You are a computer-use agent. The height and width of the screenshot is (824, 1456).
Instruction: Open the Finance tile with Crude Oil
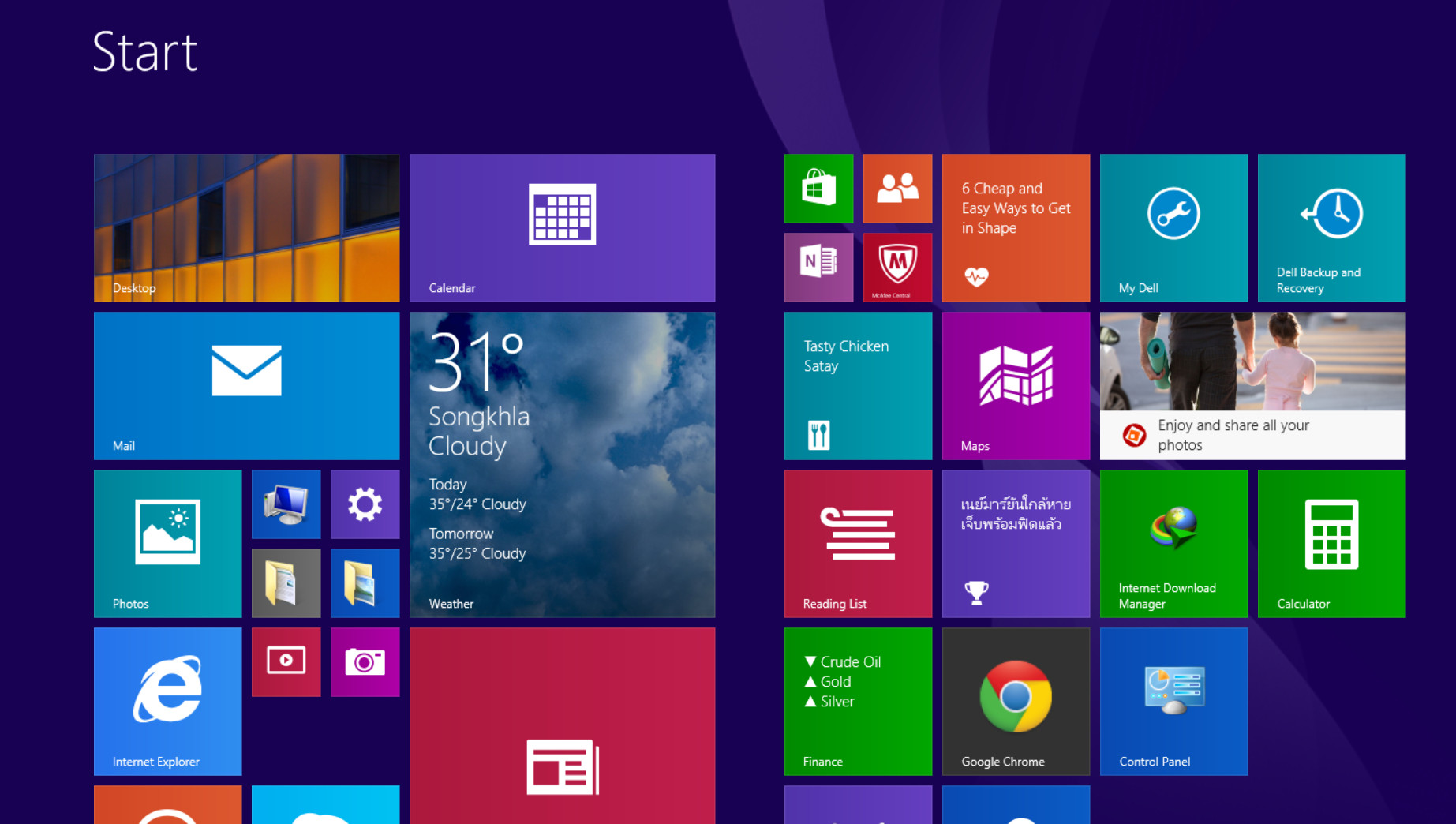click(858, 701)
